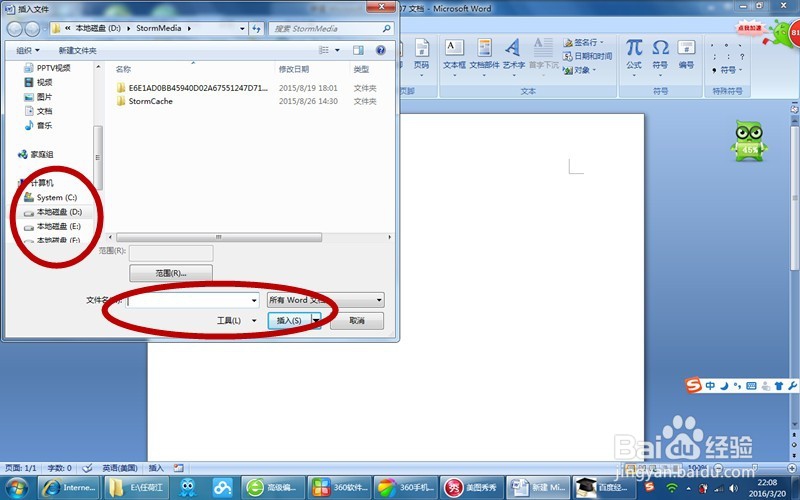The width and height of the screenshot is (800, 500).
Task: Open the 所有 Word 文档 file type combo box
Action: (x=325, y=300)
